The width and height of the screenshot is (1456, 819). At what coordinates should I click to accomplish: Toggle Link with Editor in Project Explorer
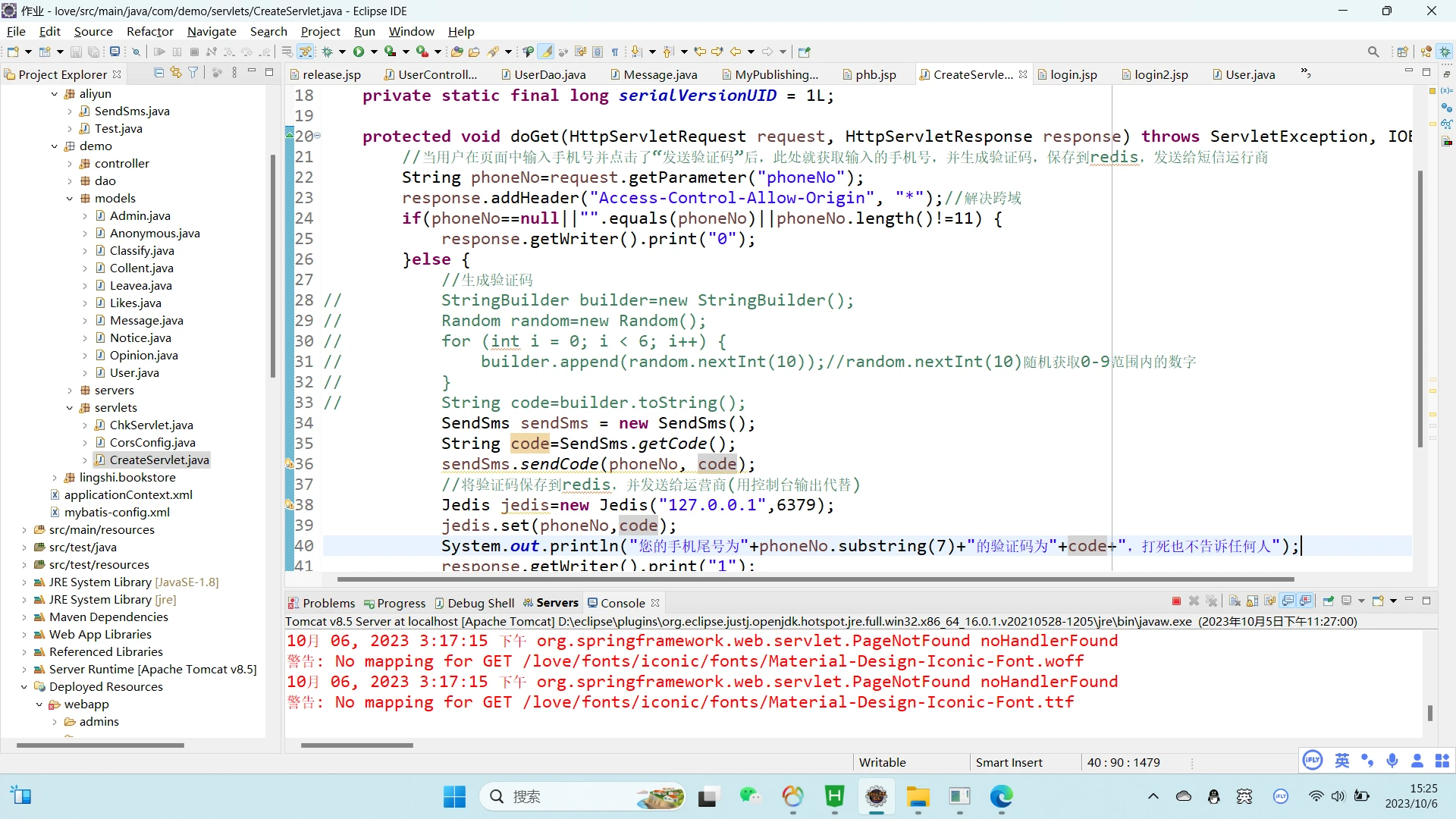pyautogui.click(x=176, y=73)
